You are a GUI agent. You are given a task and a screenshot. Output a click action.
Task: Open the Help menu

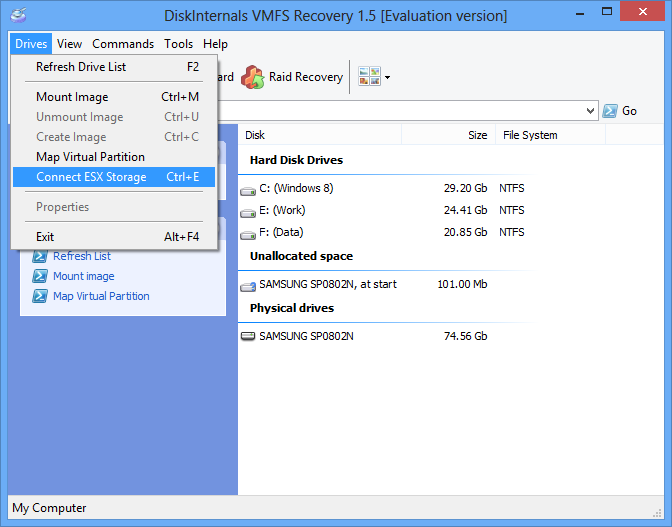[x=215, y=44]
